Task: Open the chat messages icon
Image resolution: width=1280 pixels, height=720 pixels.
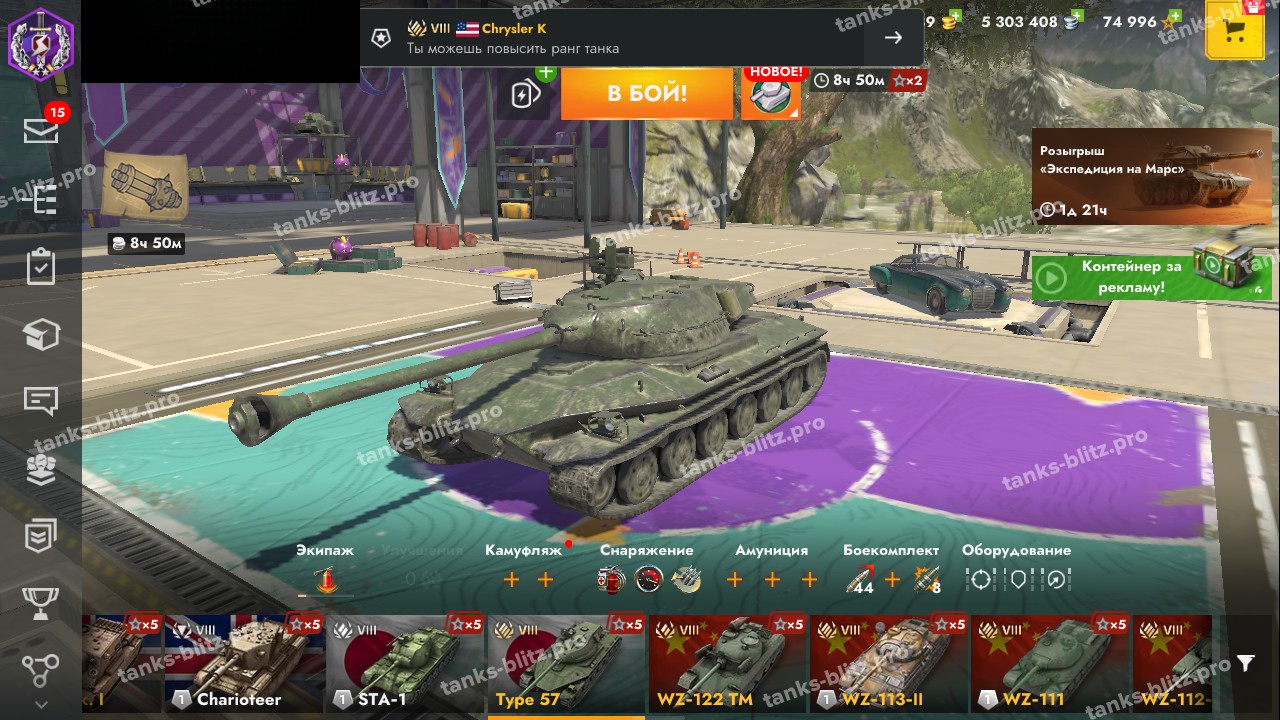Action: [x=41, y=402]
